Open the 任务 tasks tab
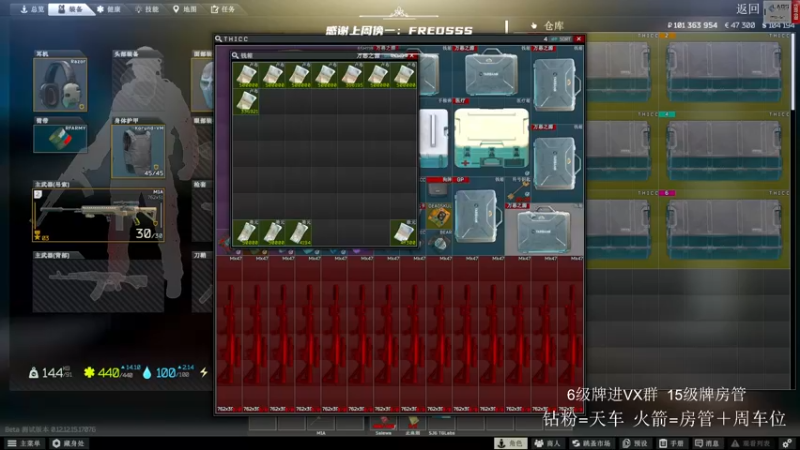The height and width of the screenshot is (450, 800). [222, 9]
